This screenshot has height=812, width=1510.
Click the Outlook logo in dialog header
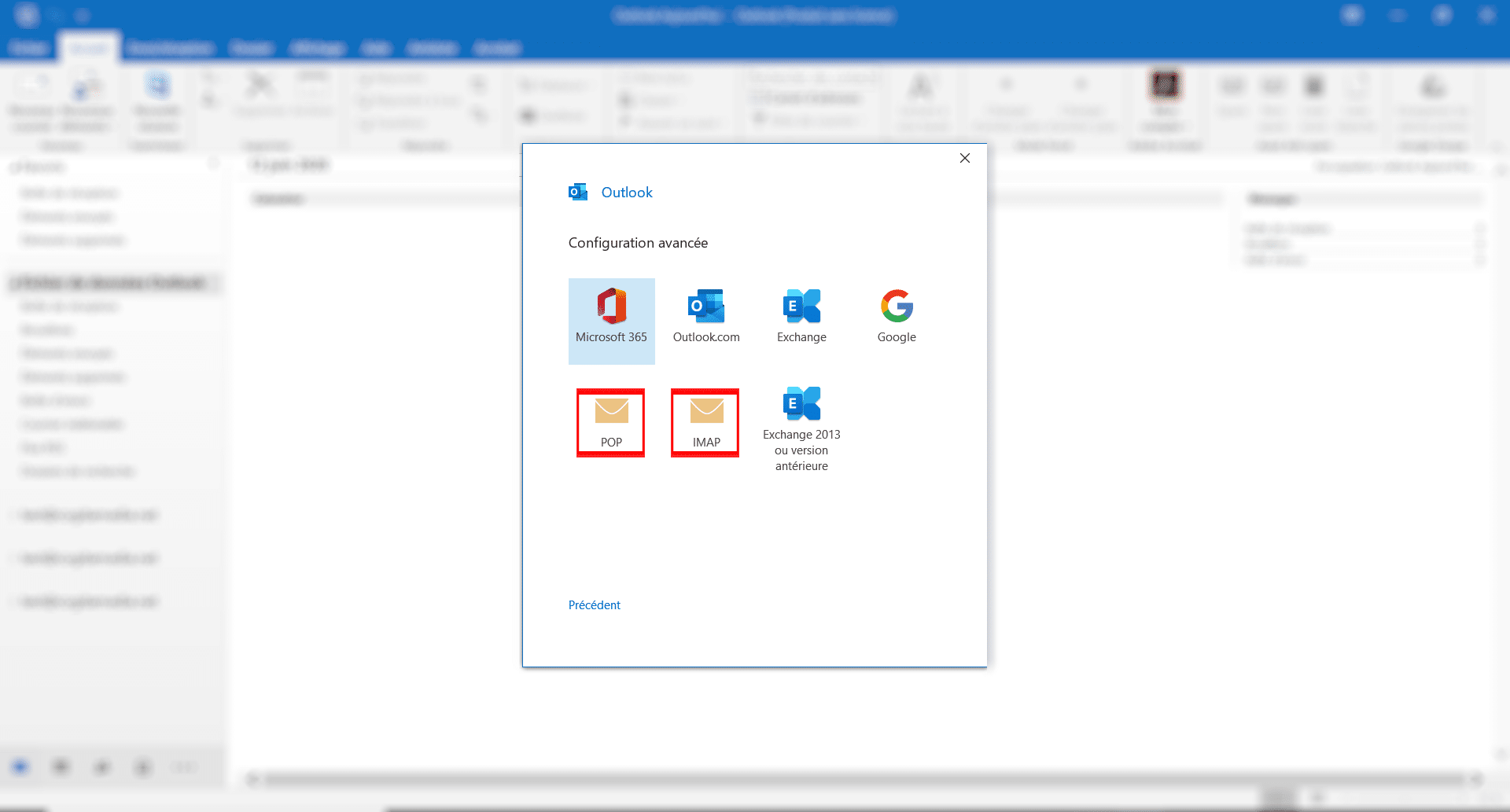point(578,192)
